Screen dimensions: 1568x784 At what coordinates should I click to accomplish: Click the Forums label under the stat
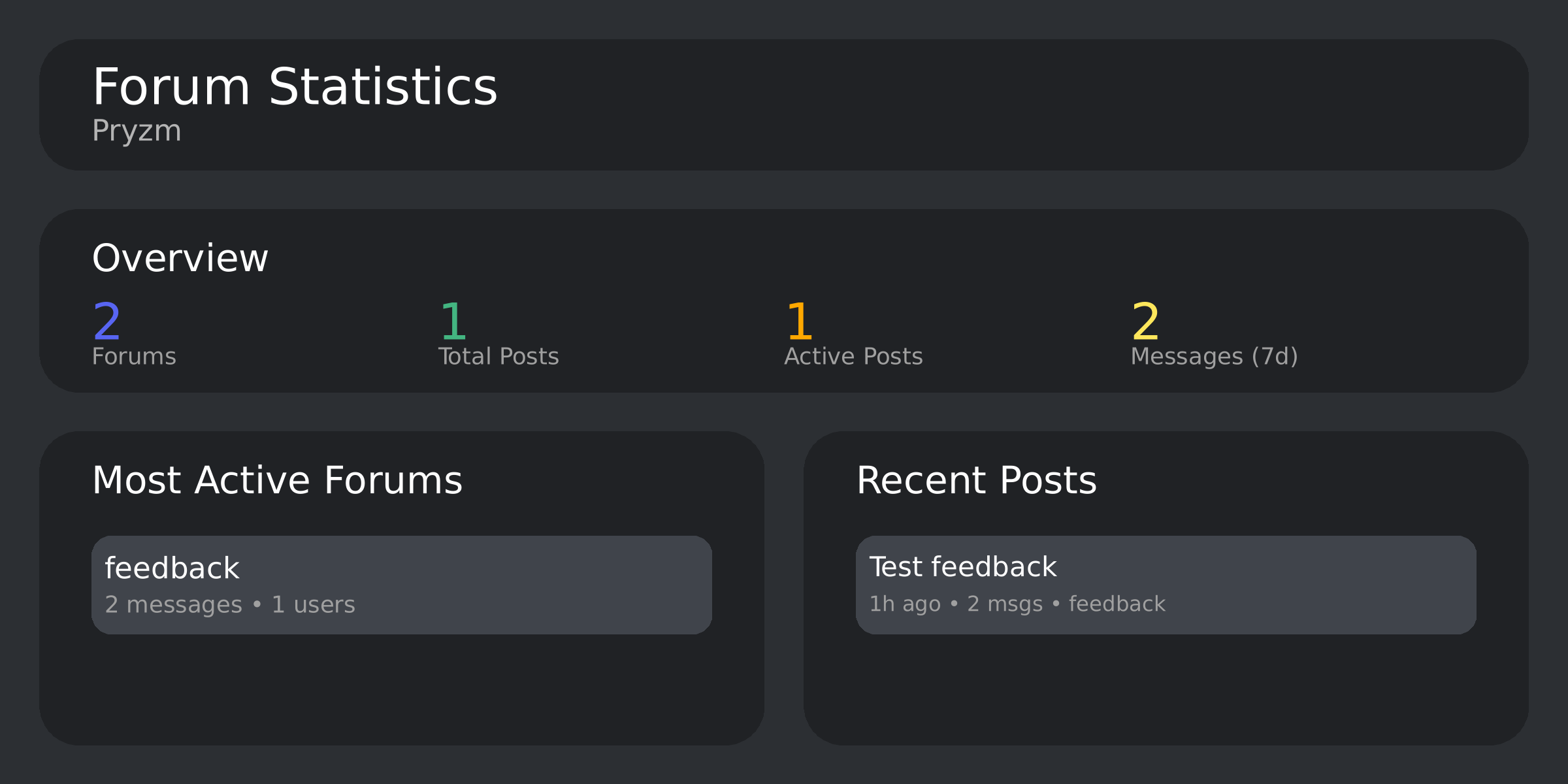[134, 356]
